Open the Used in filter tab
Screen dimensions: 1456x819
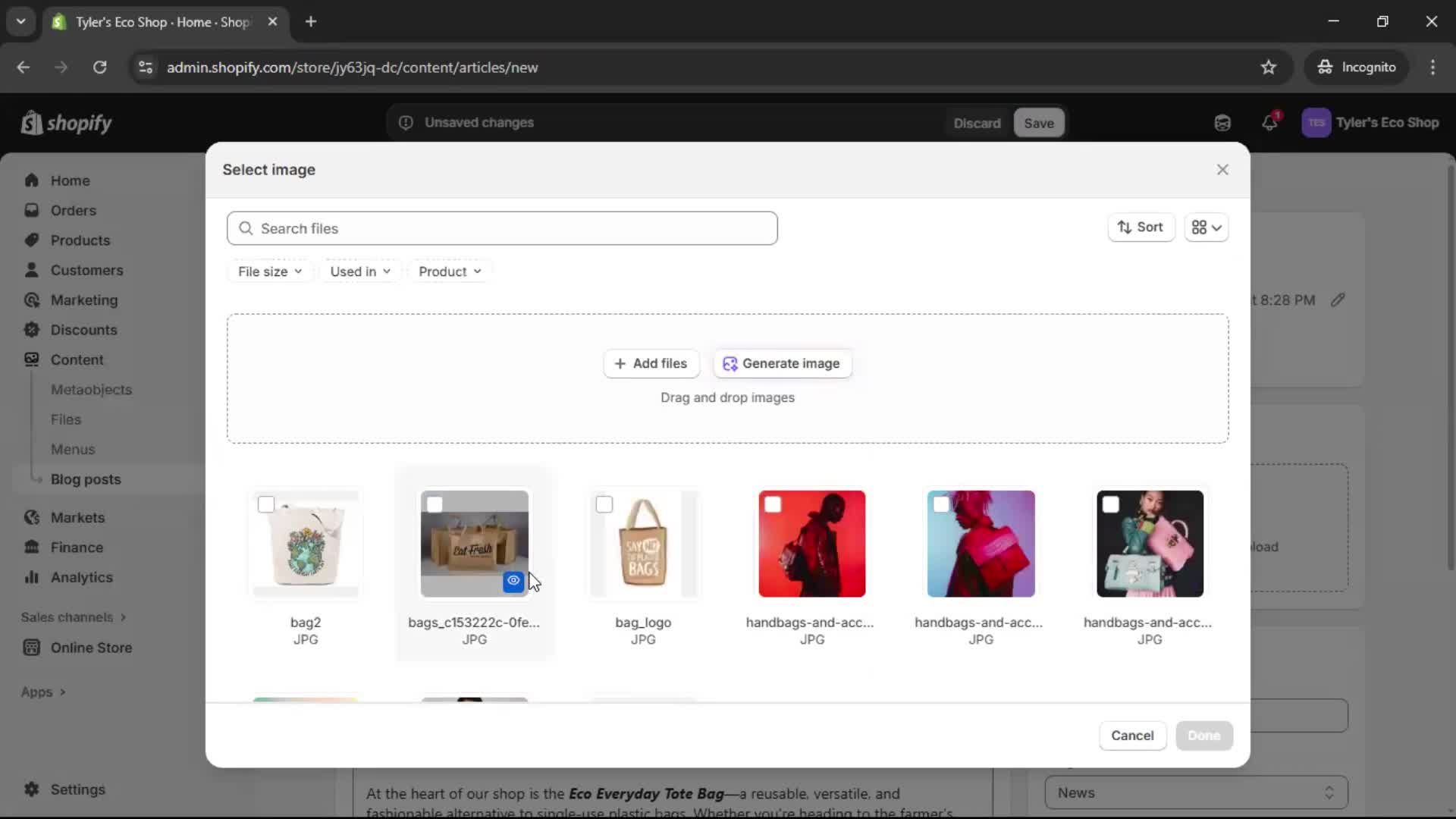click(x=360, y=271)
